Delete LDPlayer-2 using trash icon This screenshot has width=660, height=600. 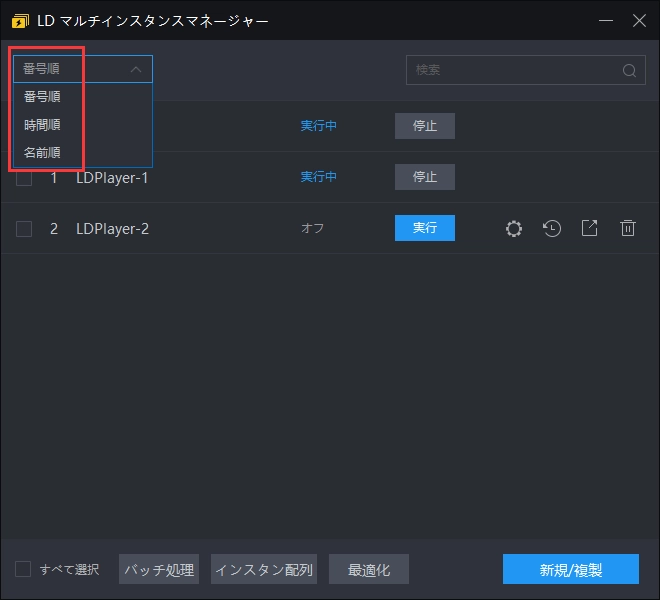[x=628, y=228]
